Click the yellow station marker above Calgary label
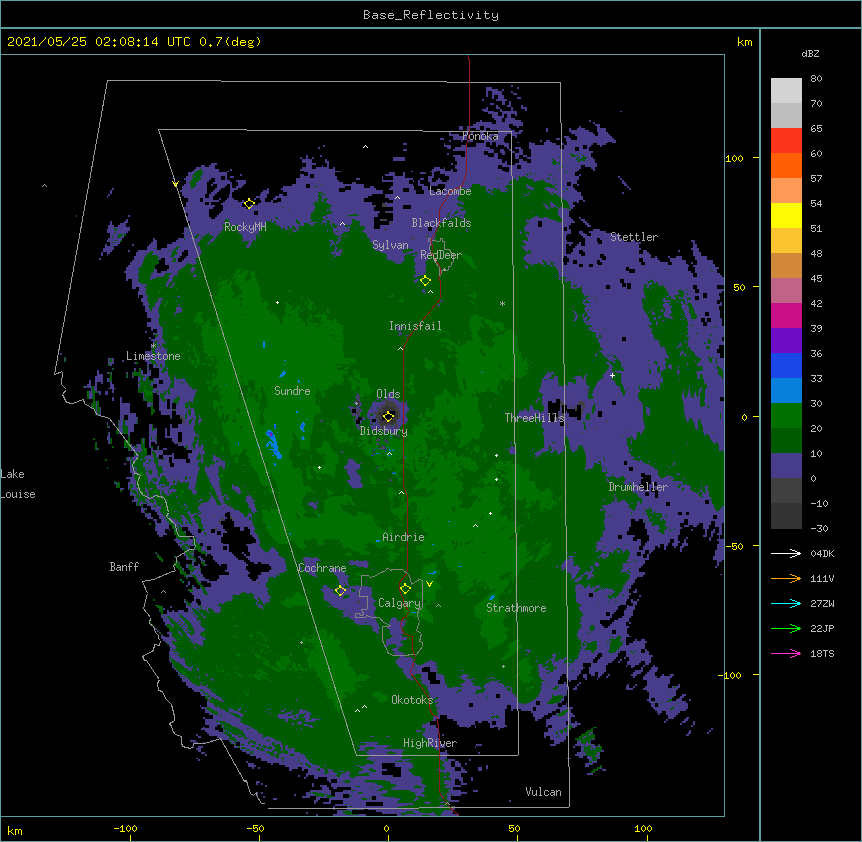The width and height of the screenshot is (862, 842). (405, 589)
